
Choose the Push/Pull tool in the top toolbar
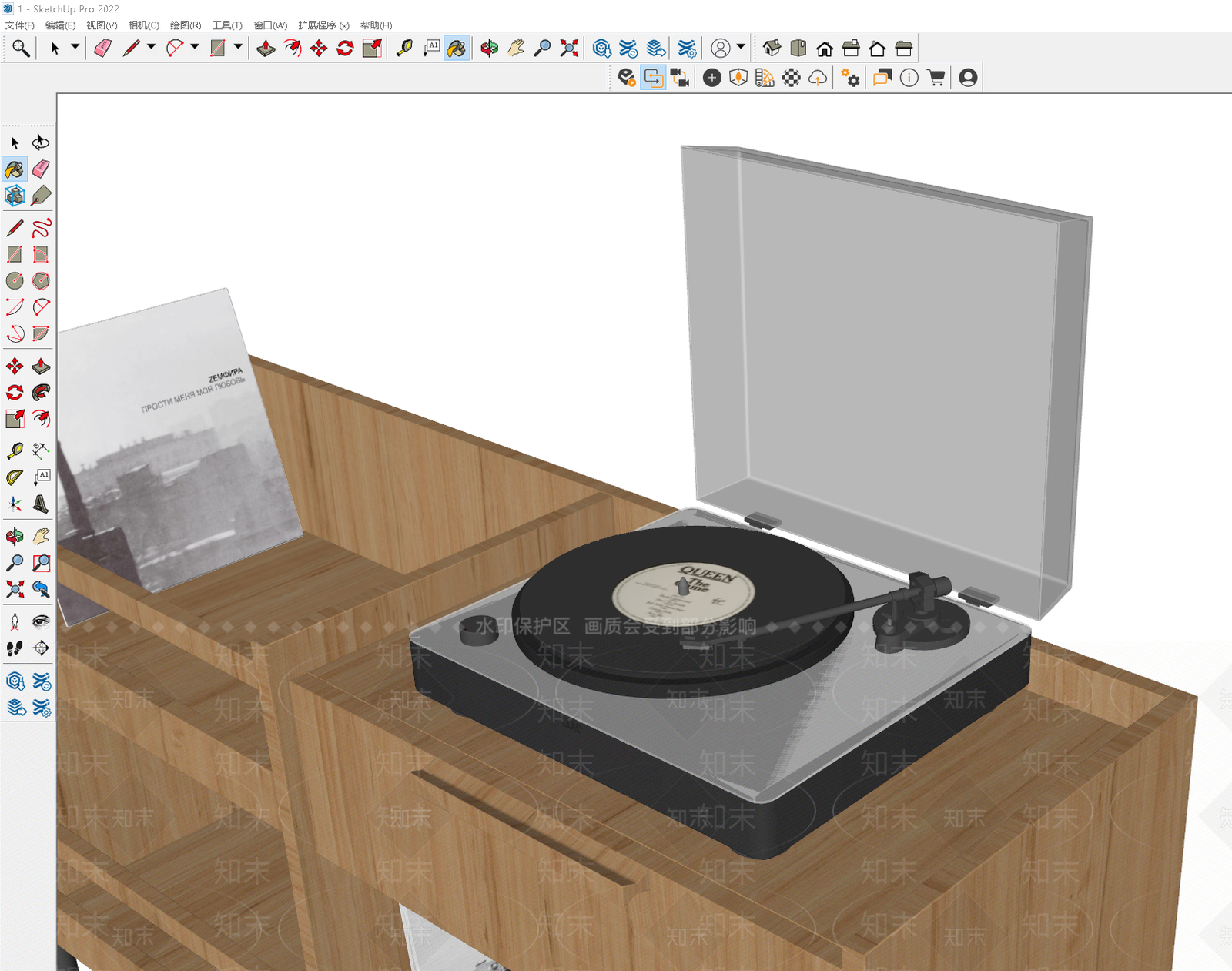click(266, 49)
